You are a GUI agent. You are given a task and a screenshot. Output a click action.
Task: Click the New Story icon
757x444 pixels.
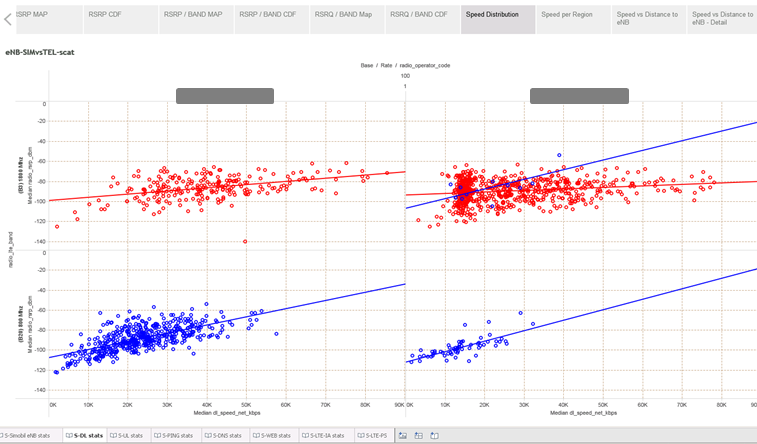pyautogui.click(x=435, y=436)
